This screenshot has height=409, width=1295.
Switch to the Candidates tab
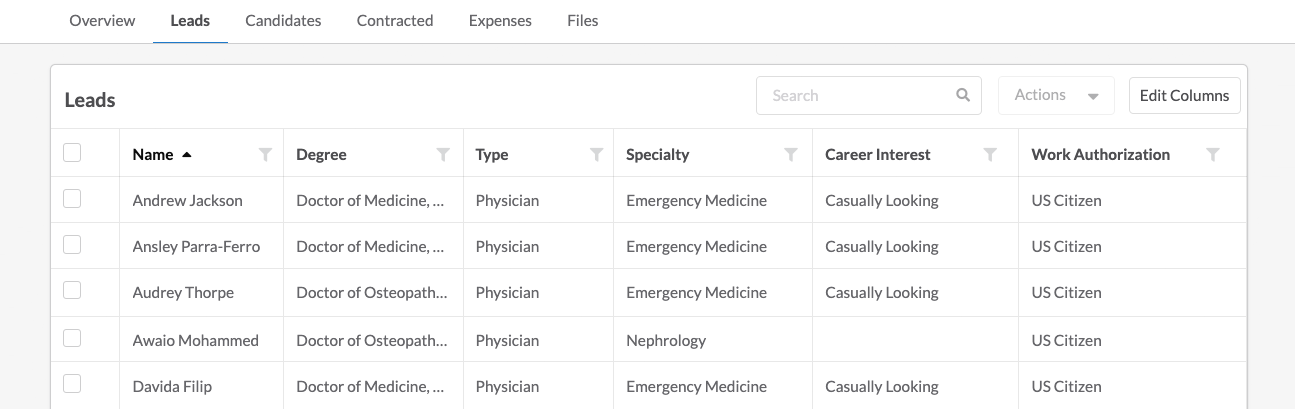tap(283, 20)
